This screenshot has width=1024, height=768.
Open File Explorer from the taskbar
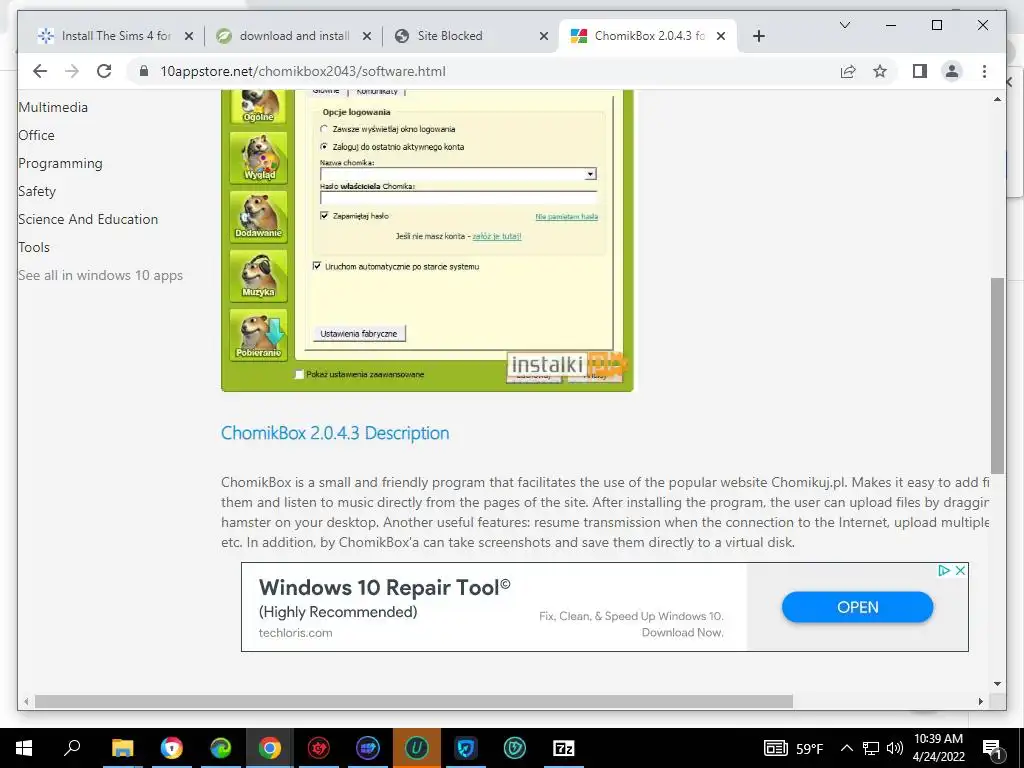[x=122, y=748]
